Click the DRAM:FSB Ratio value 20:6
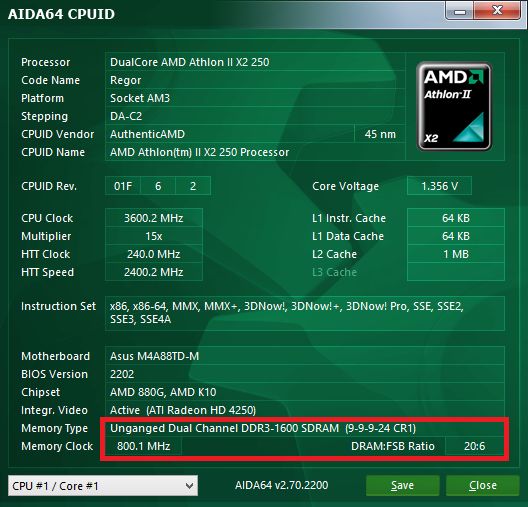Screen dimensions: 528x507 [x=474, y=446]
